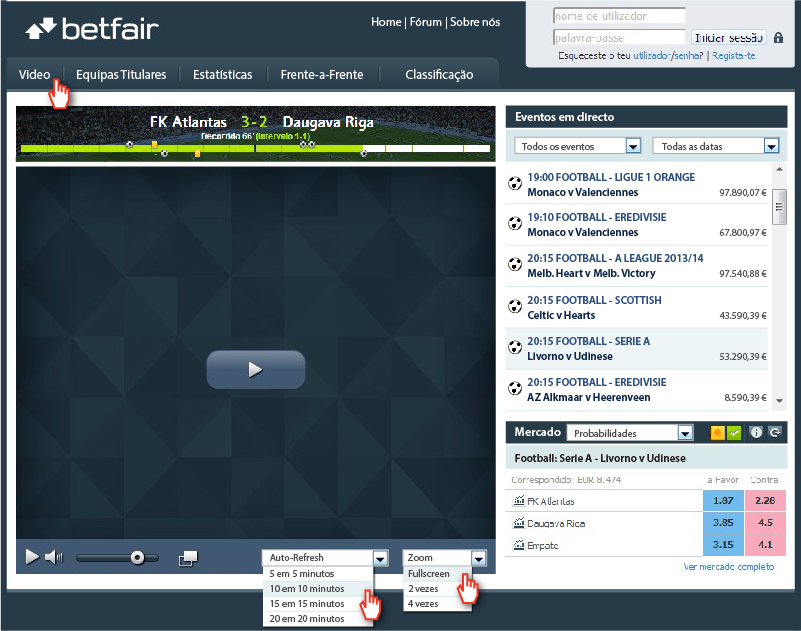
Task: Open the price chart icon for Daugava Riga
Action: [x=519, y=523]
